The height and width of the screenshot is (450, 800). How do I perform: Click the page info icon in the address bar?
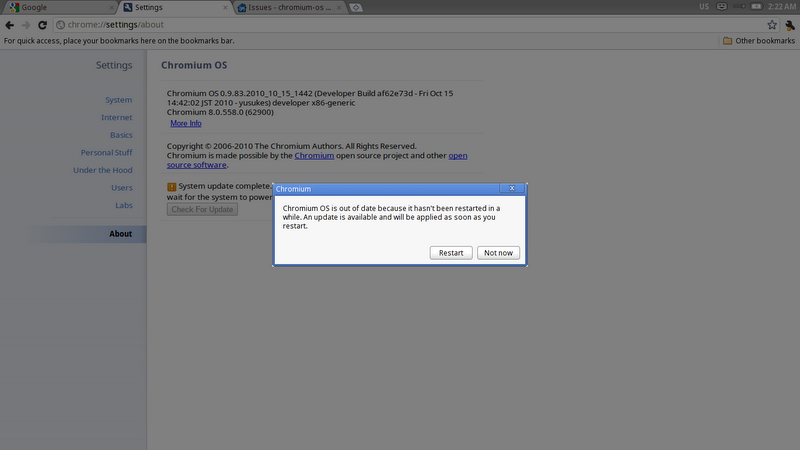tap(60, 24)
